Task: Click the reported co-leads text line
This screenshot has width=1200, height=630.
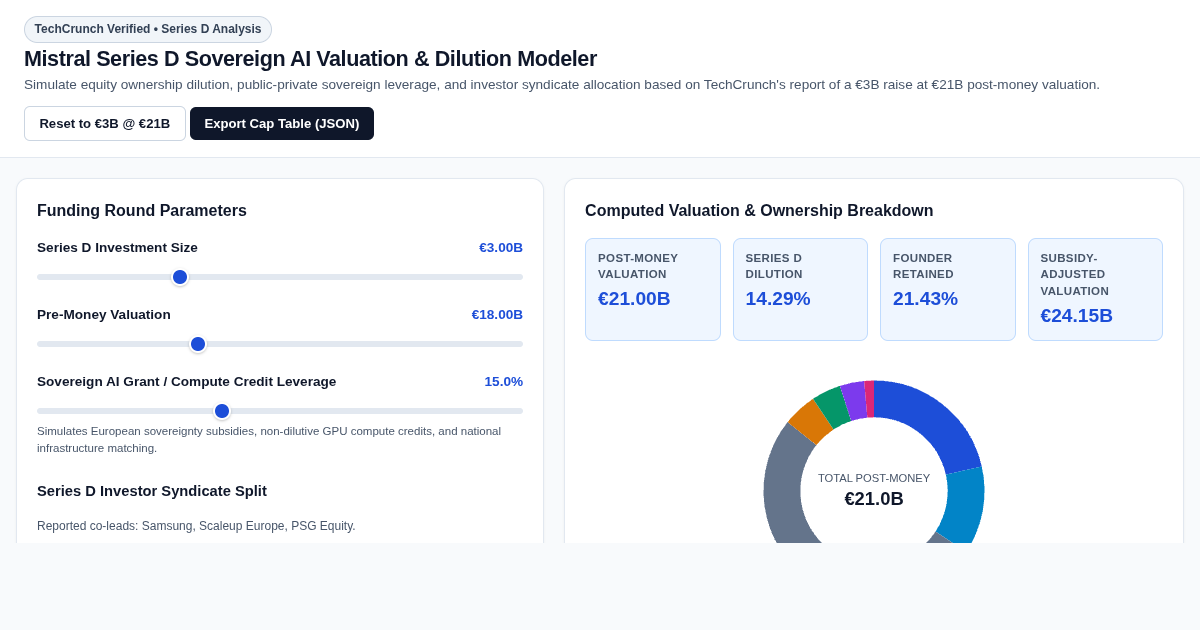Action: coord(196,526)
